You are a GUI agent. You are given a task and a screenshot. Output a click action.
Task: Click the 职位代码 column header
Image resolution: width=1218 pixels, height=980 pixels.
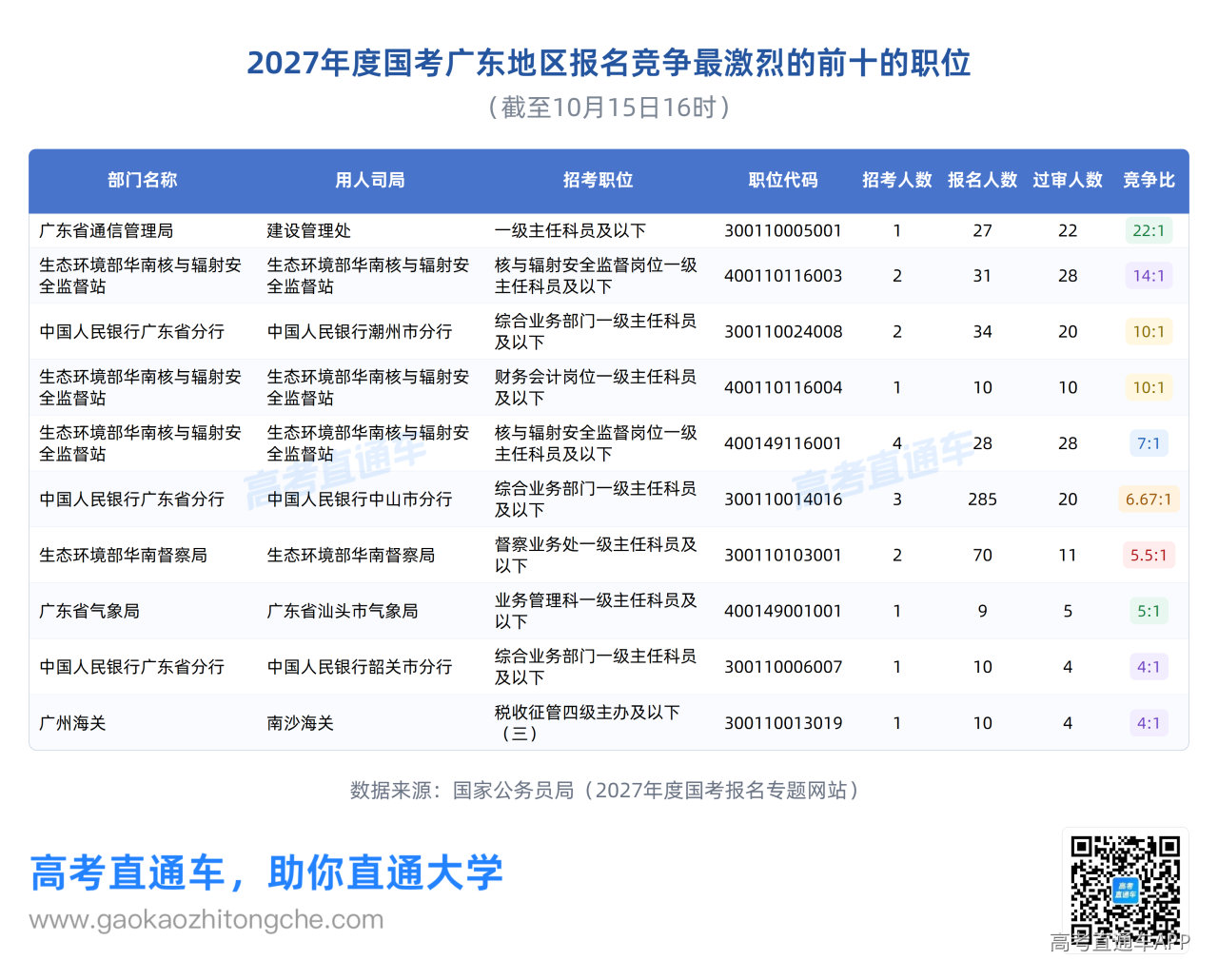coord(783,180)
